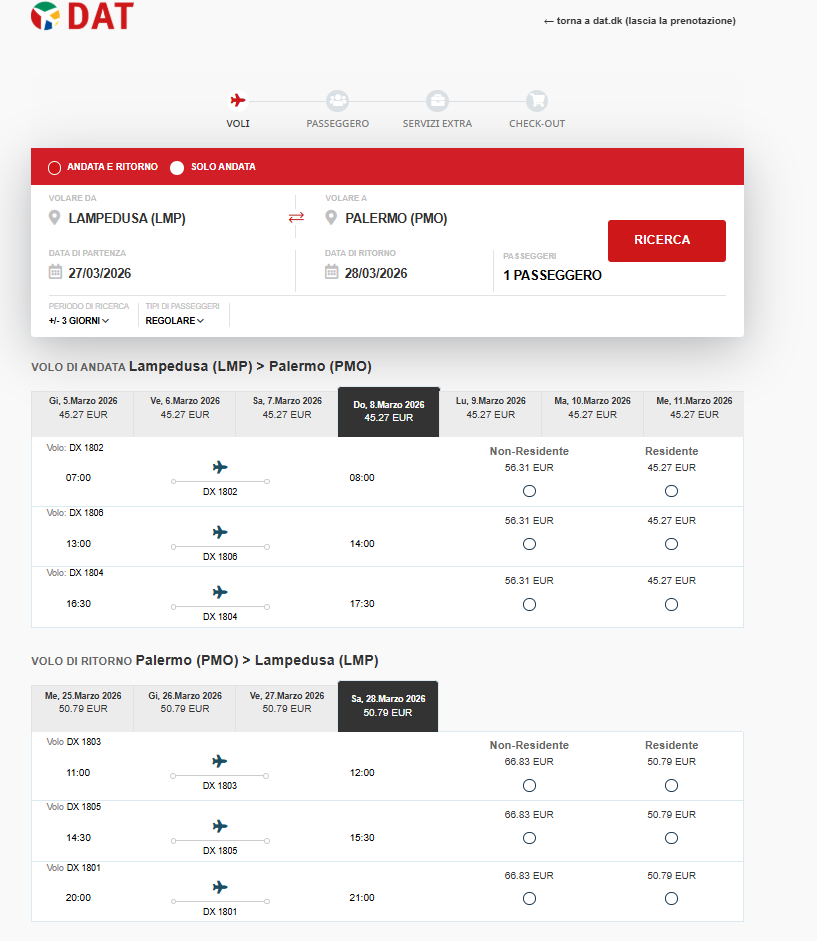Swap origin and destination arrows
The width and height of the screenshot is (817, 941).
click(x=296, y=217)
